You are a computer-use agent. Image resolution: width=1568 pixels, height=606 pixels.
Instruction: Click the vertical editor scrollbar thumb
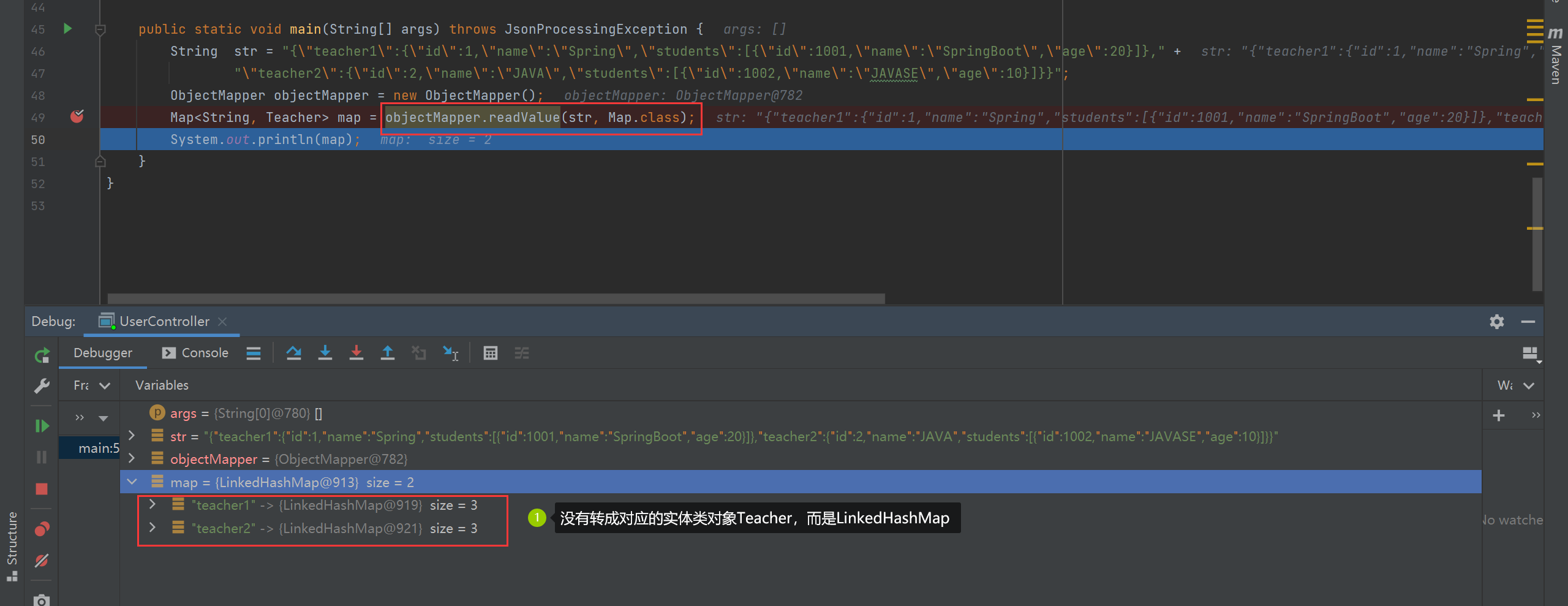click(1537, 234)
